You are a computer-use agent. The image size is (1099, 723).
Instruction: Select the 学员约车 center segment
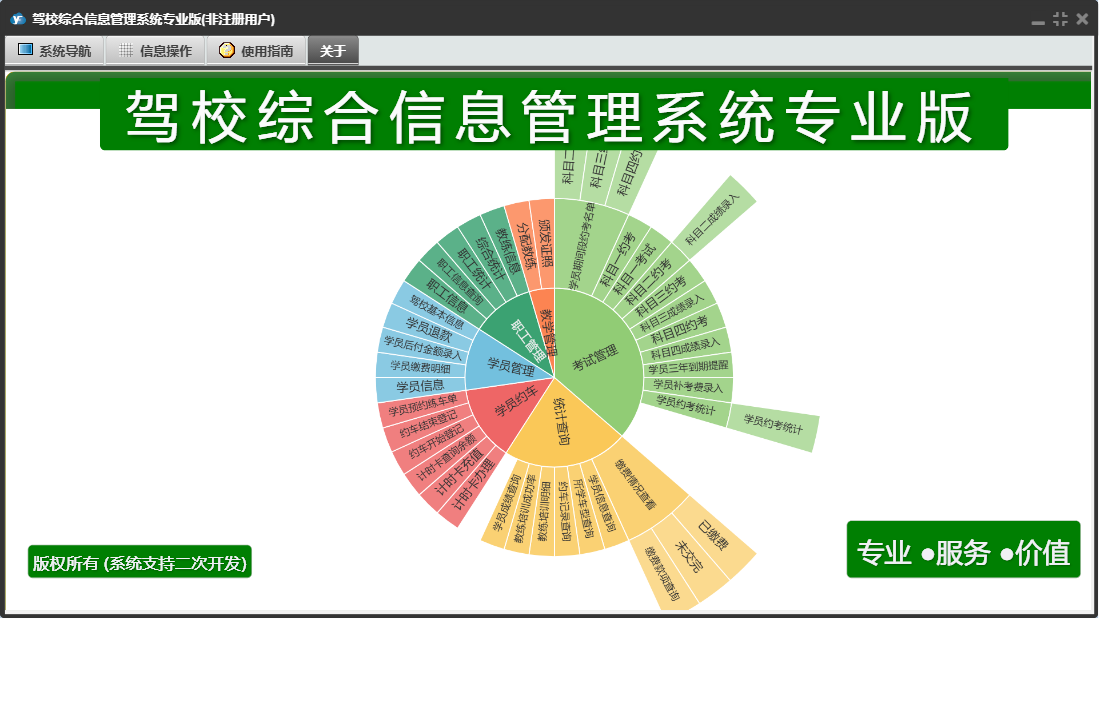coord(514,401)
